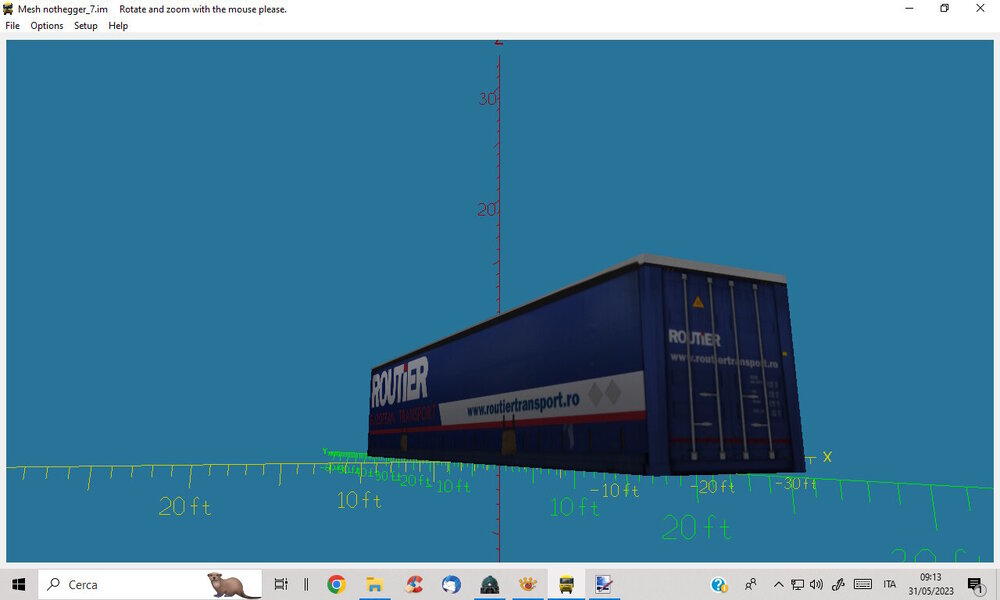
Task: Click the pen workspace tray icon
Action: point(838,584)
